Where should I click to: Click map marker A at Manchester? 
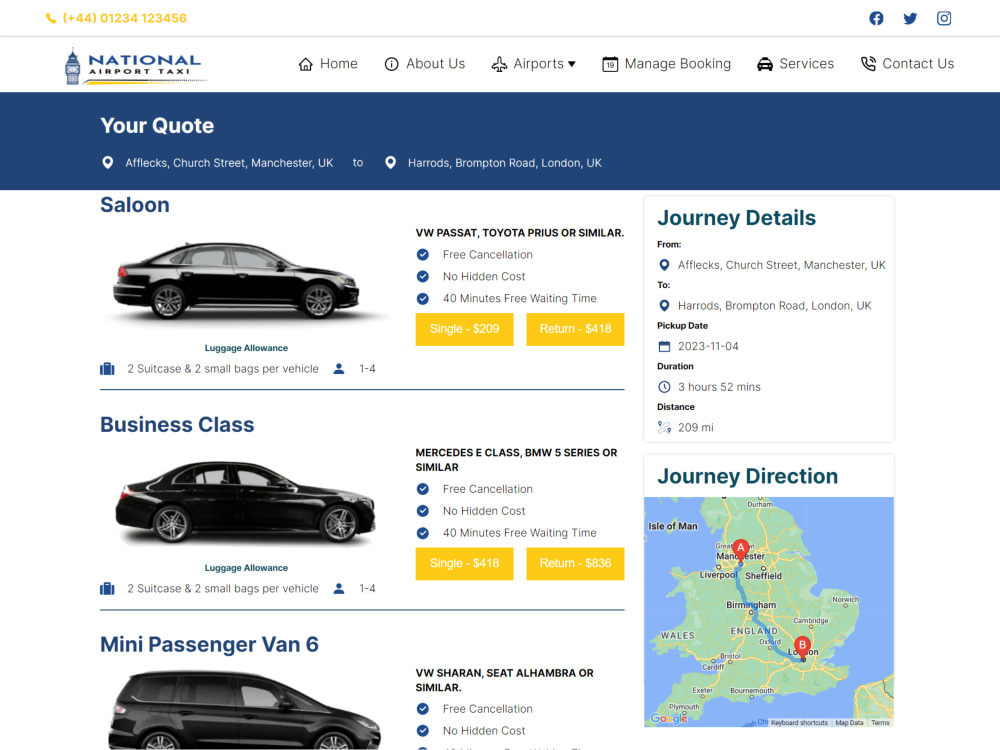(740, 550)
